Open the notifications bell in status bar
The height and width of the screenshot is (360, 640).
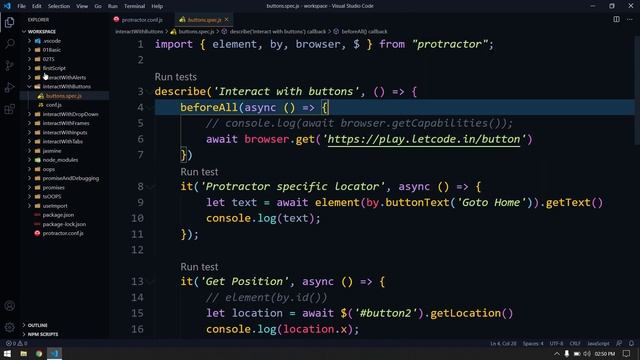(x=631, y=343)
